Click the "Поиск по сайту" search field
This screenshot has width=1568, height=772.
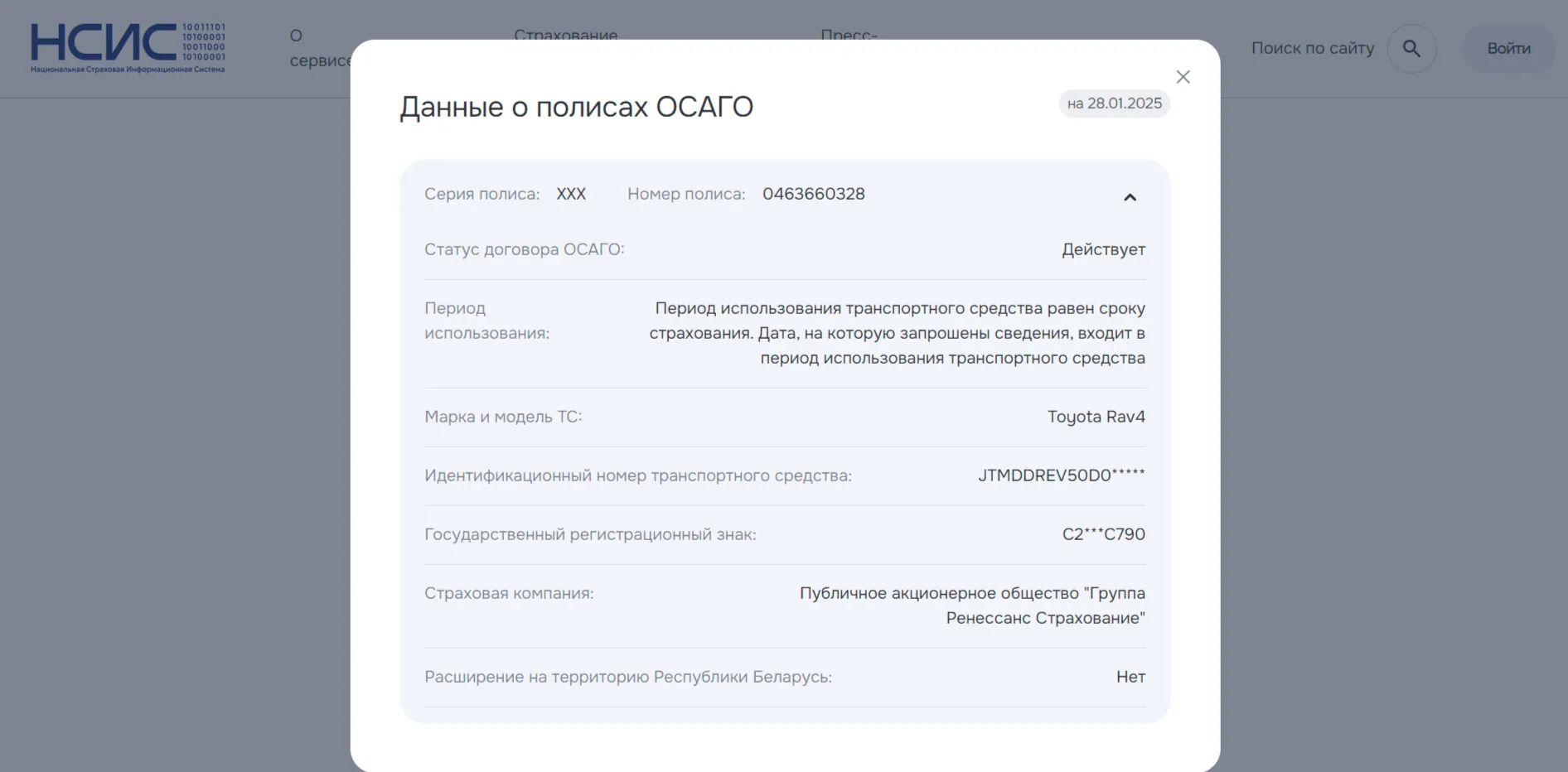tap(1312, 48)
